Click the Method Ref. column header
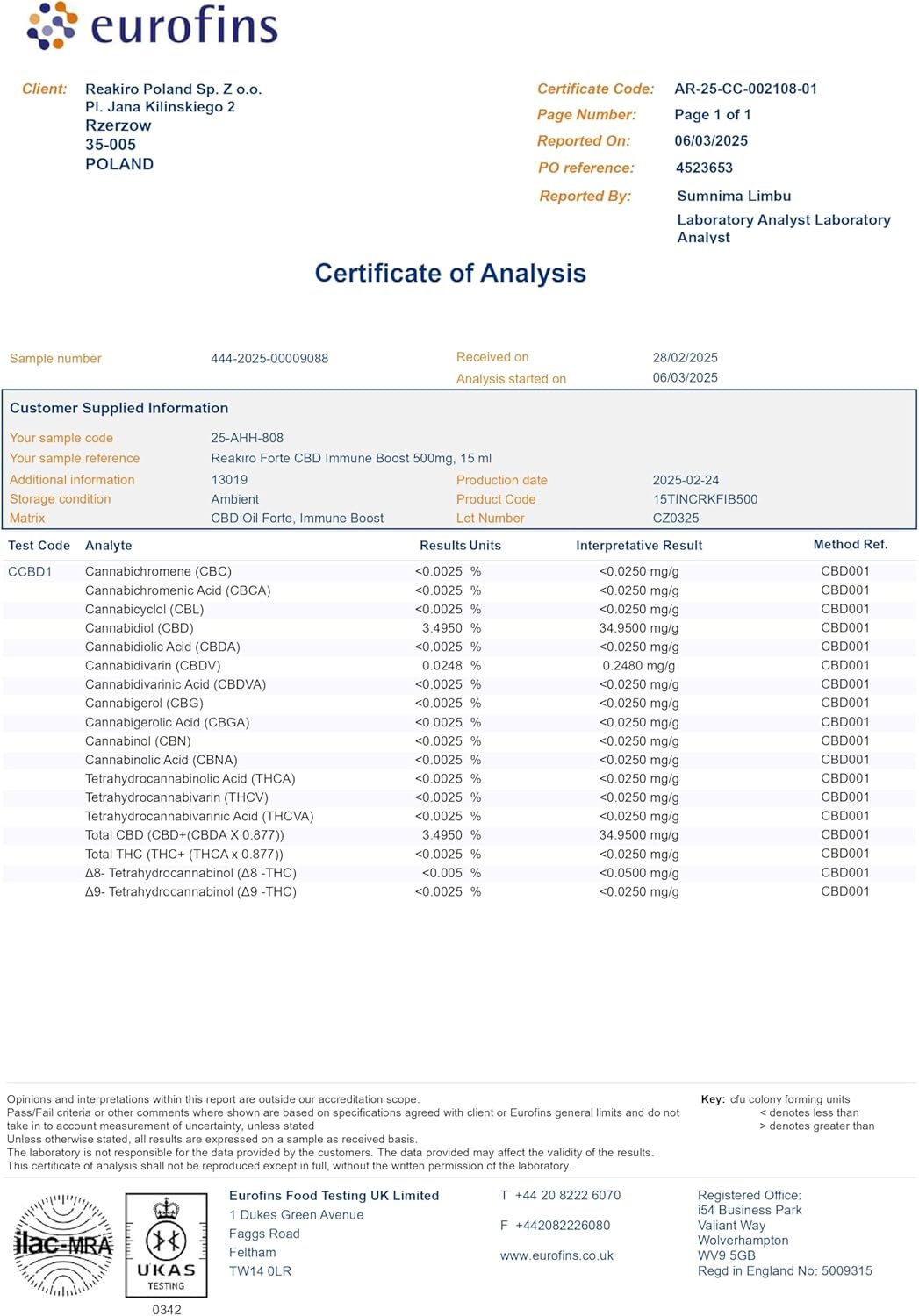Image resolution: width=919 pixels, height=1316 pixels. pos(850,545)
